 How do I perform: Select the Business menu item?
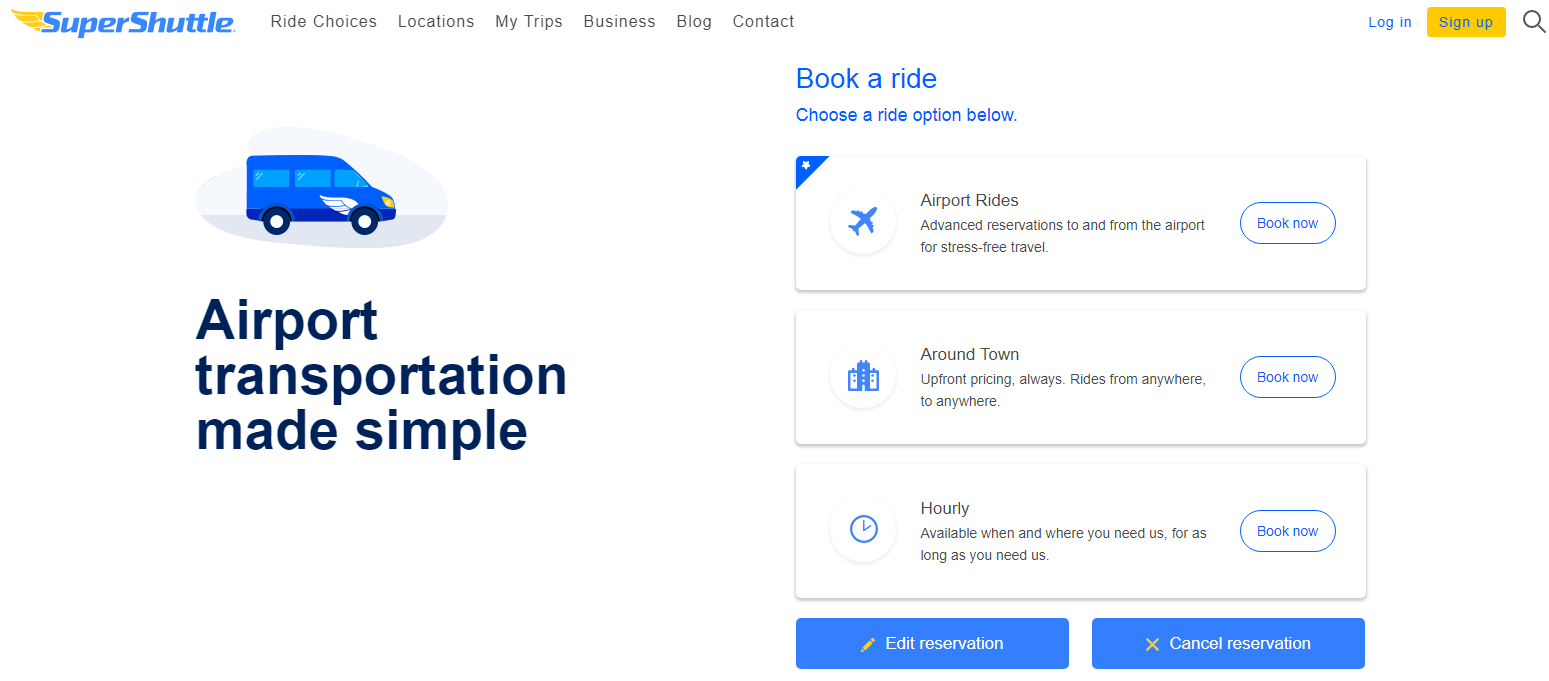tap(619, 22)
